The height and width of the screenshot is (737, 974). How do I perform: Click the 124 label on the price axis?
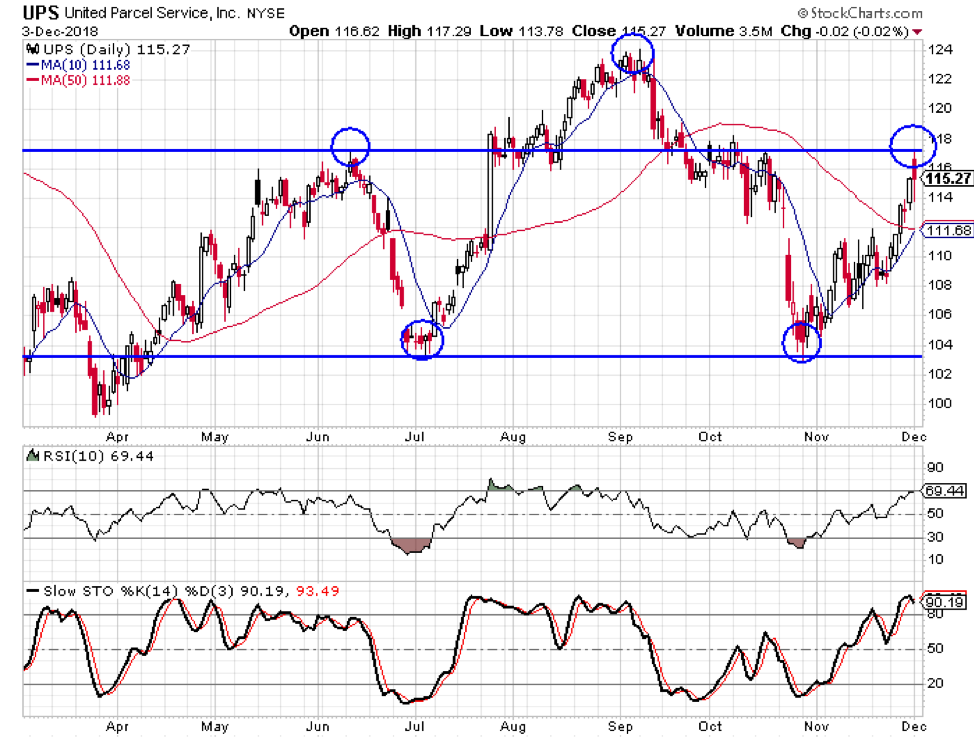pos(940,50)
